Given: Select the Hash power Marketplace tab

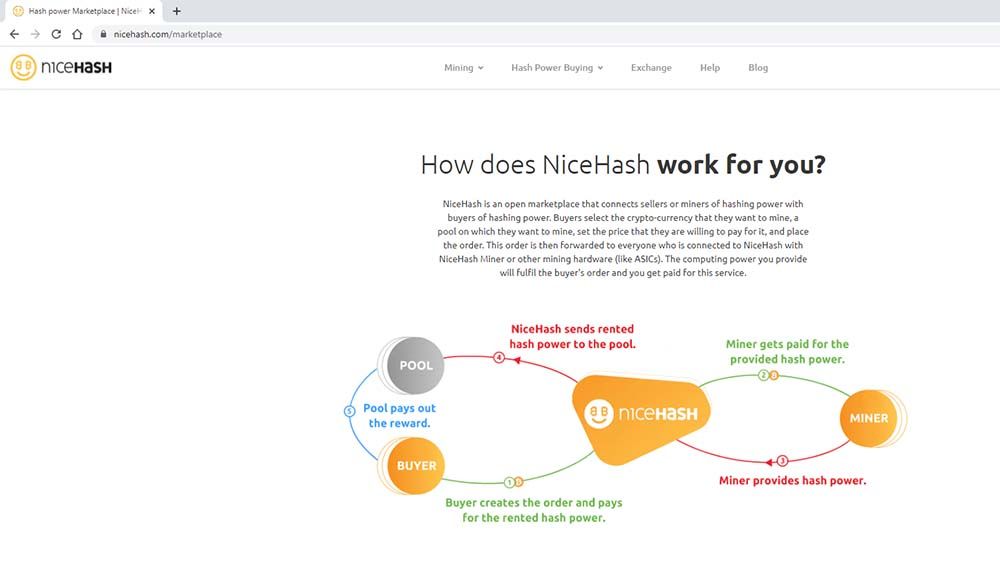Looking at the screenshot, I should (80, 11).
